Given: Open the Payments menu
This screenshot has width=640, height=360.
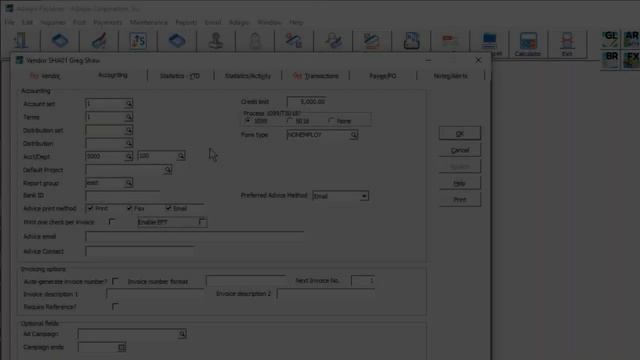Looking at the screenshot, I should [x=108, y=22].
